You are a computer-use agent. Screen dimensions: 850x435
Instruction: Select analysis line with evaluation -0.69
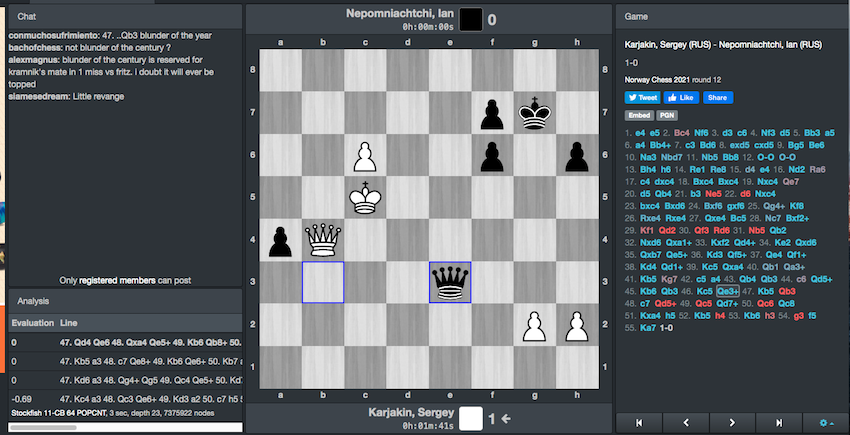125,399
